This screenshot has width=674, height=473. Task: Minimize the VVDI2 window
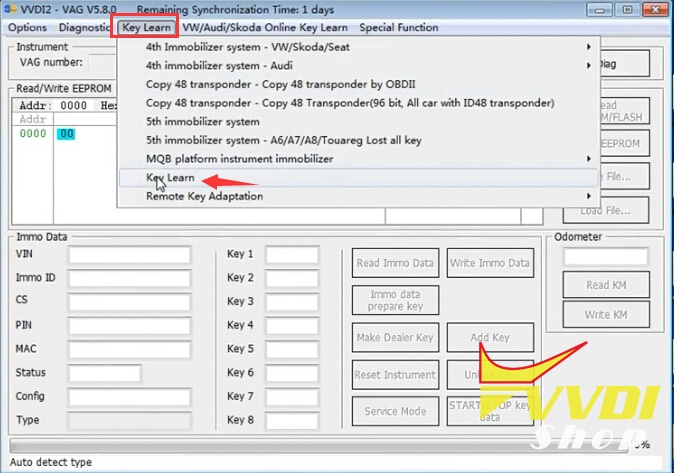[x=600, y=9]
